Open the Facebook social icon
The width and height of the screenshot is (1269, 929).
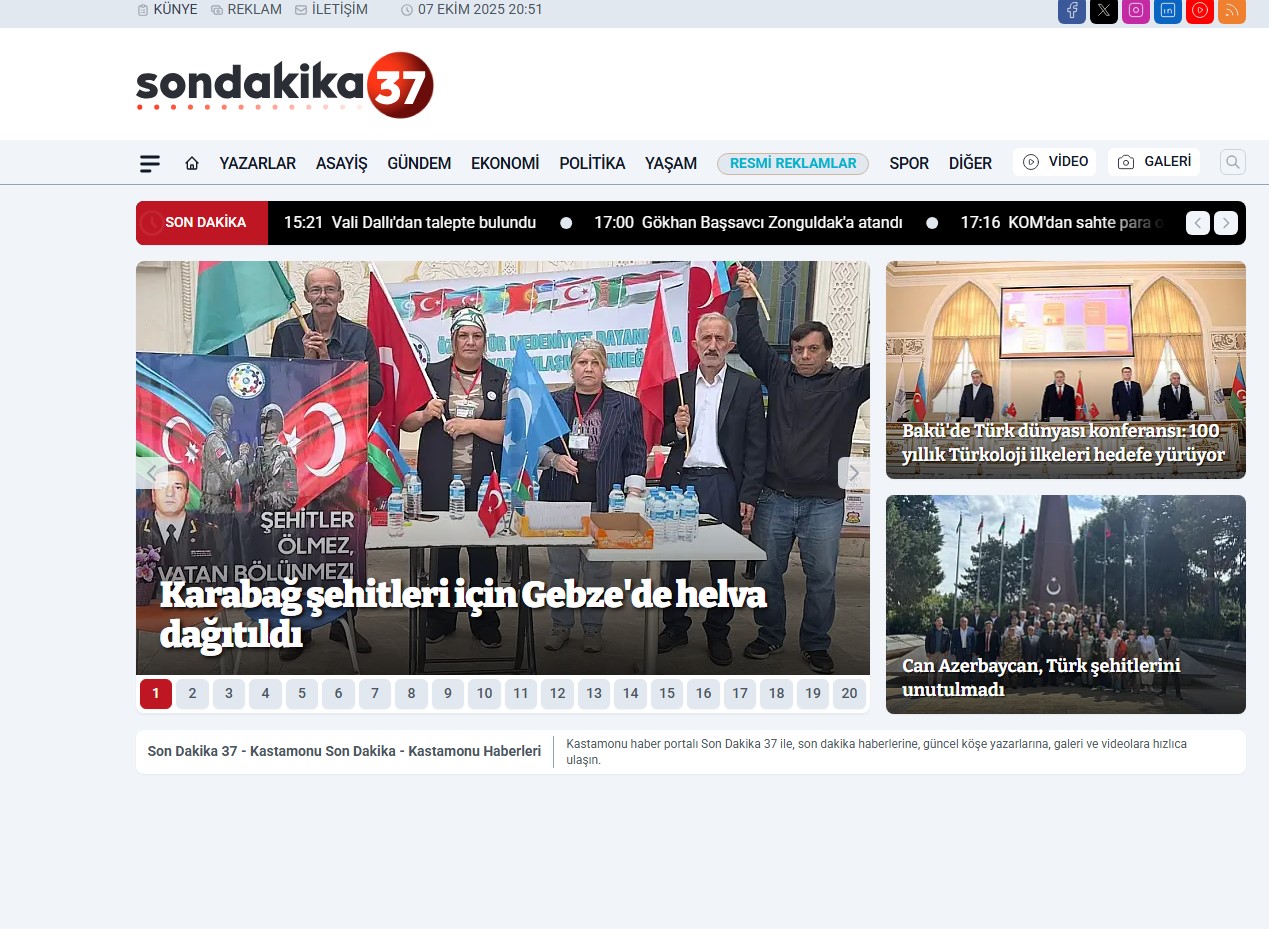pyautogui.click(x=1071, y=10)
